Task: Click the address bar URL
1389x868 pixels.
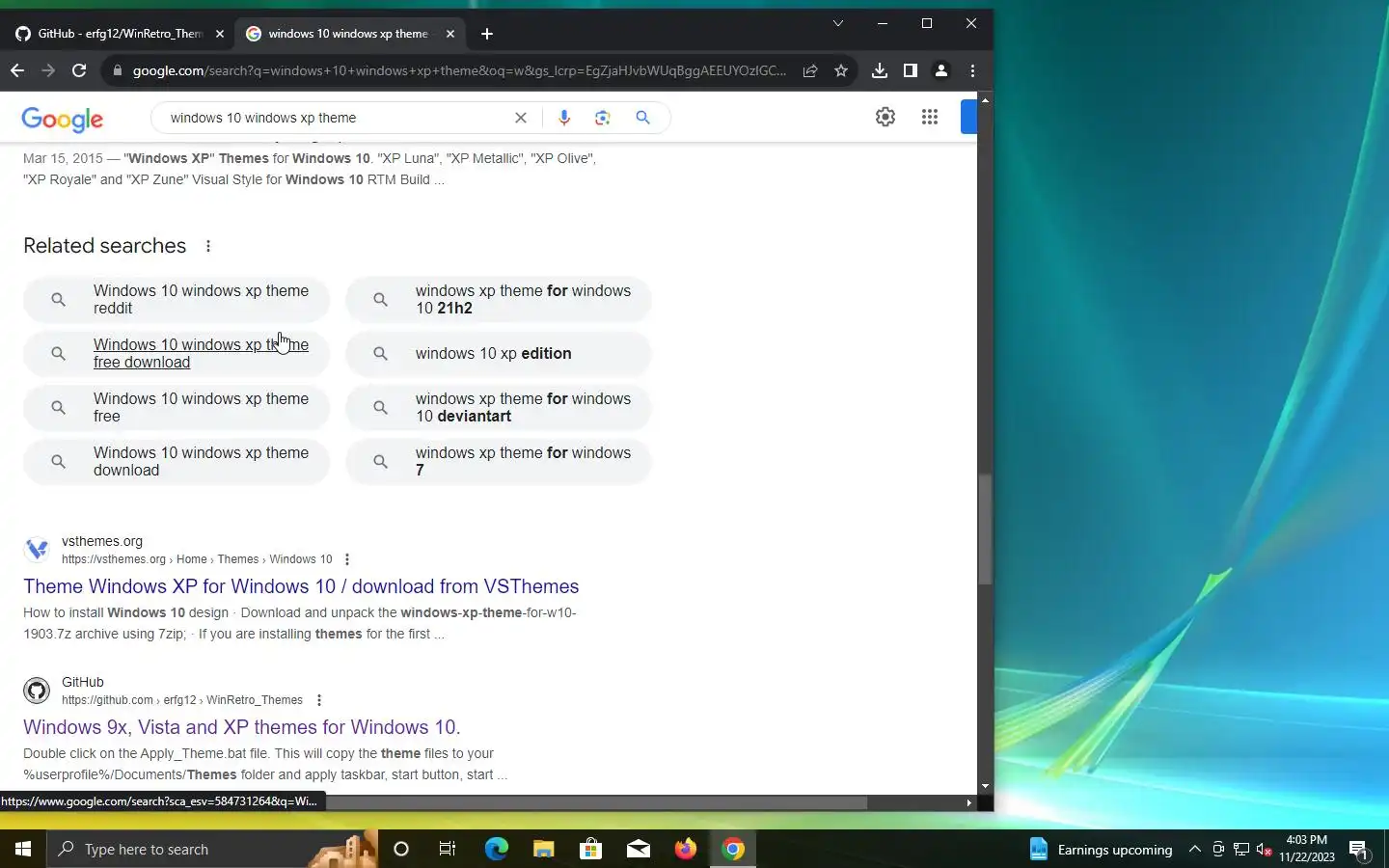Action: point(459,70)
